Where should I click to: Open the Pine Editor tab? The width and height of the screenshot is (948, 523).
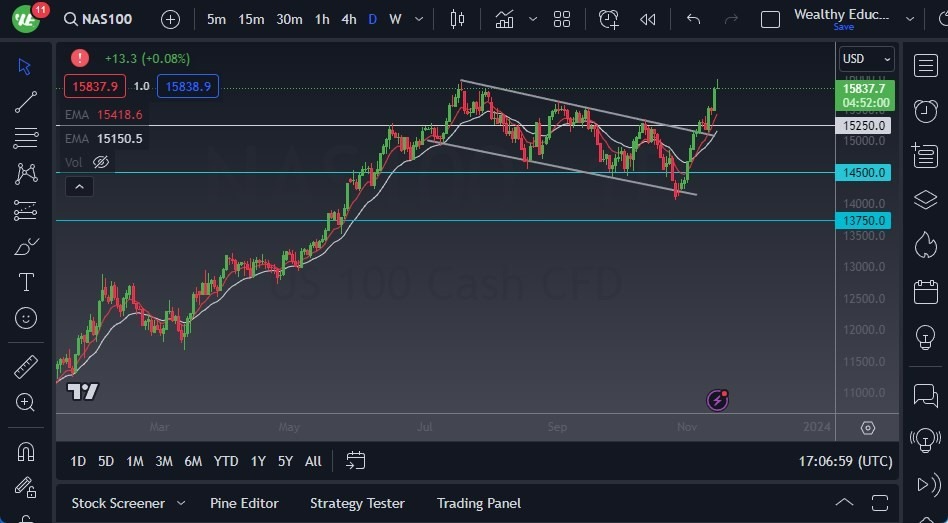click(244, 503)
